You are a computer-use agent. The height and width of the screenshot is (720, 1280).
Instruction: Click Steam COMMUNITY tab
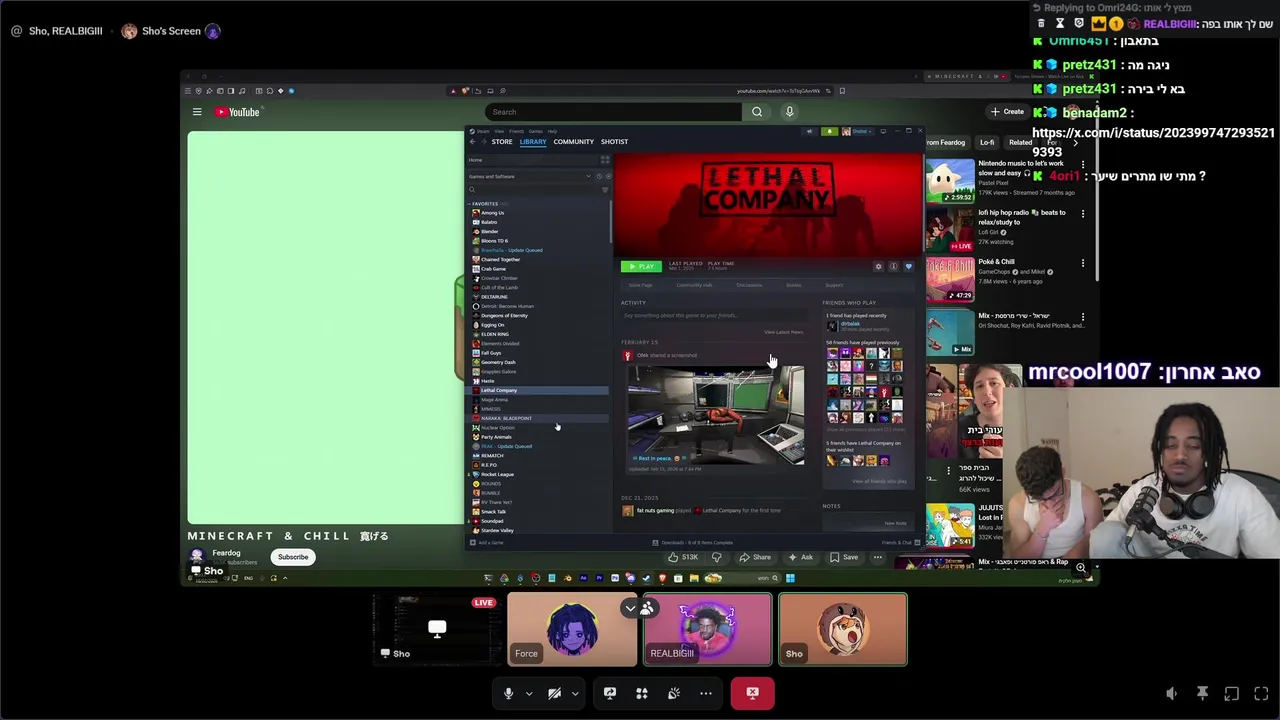(x=574, y=141)
